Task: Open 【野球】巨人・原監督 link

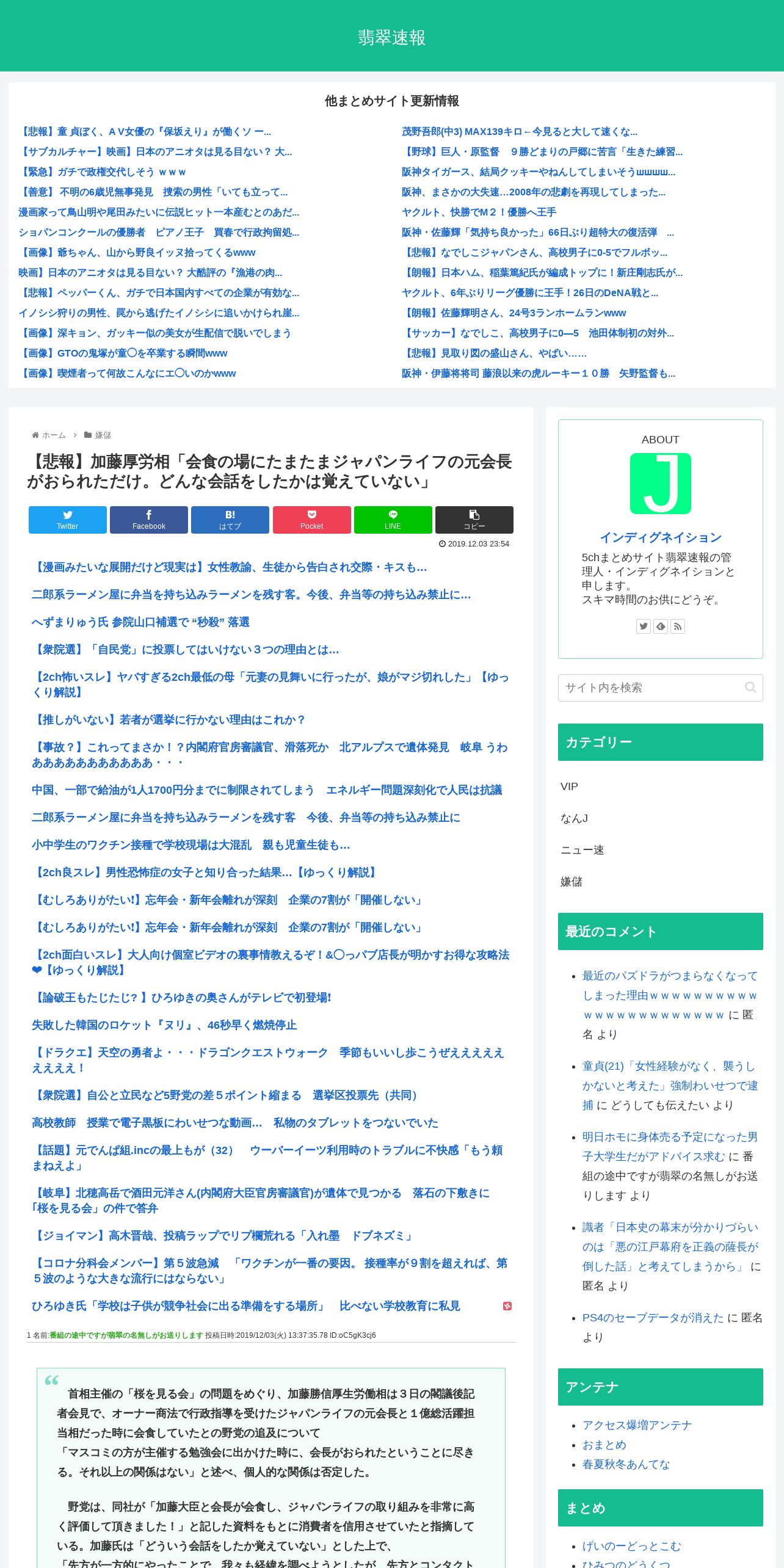Action: (x=542, y=152)
